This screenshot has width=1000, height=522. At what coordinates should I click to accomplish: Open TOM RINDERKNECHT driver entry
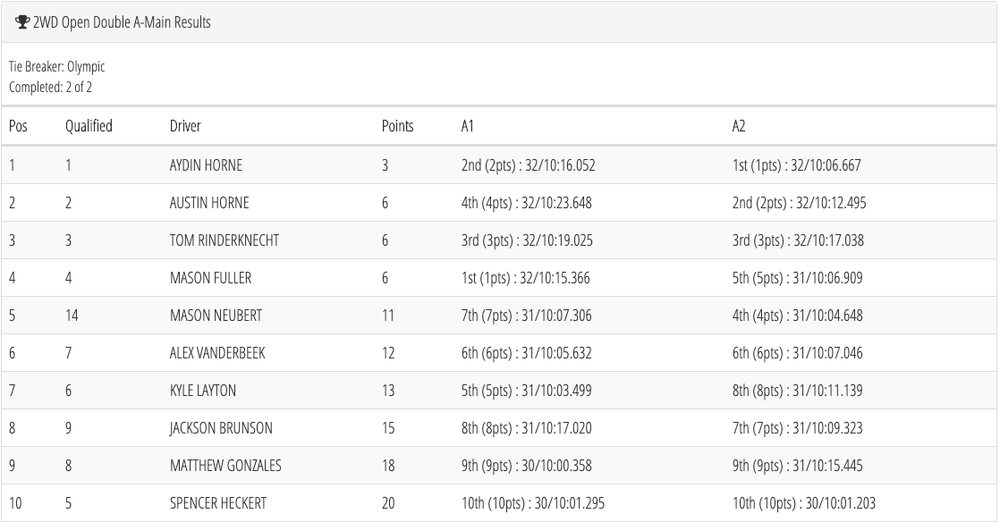(224, 240)
